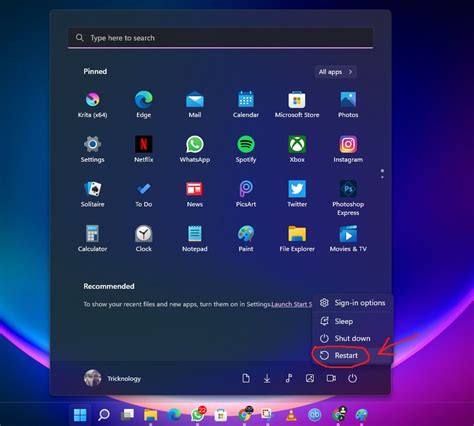Choose Restart from the power menu
Image resolution: width=474 pixels, height=426 pixels.
[352, 356]
